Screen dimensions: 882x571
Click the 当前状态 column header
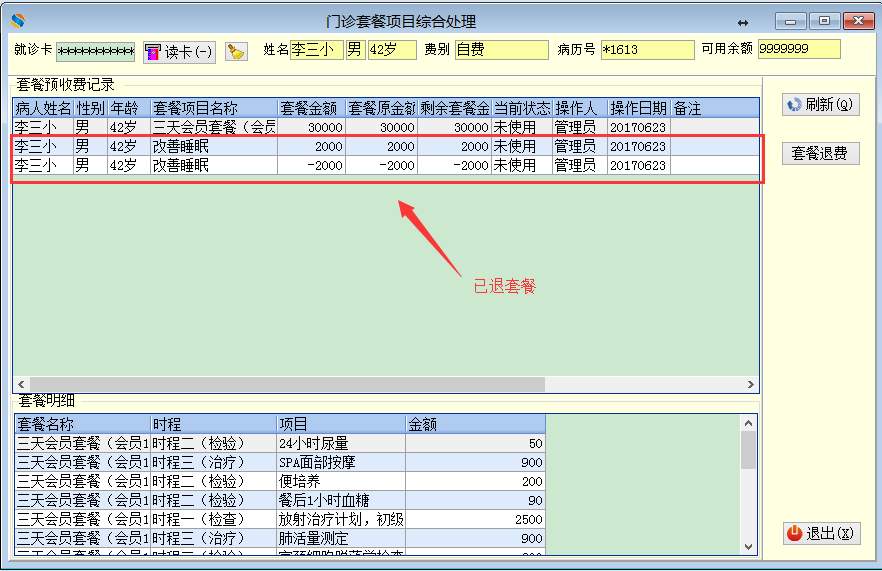(x=521, y=108)
